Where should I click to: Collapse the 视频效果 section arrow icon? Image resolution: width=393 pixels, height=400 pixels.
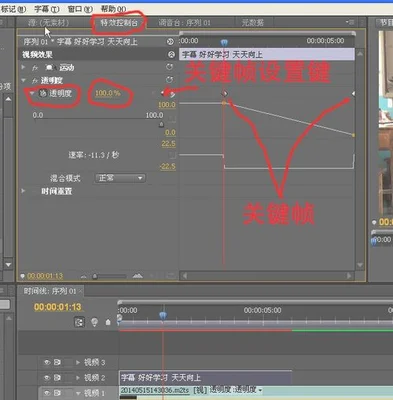tap(171, 55)
